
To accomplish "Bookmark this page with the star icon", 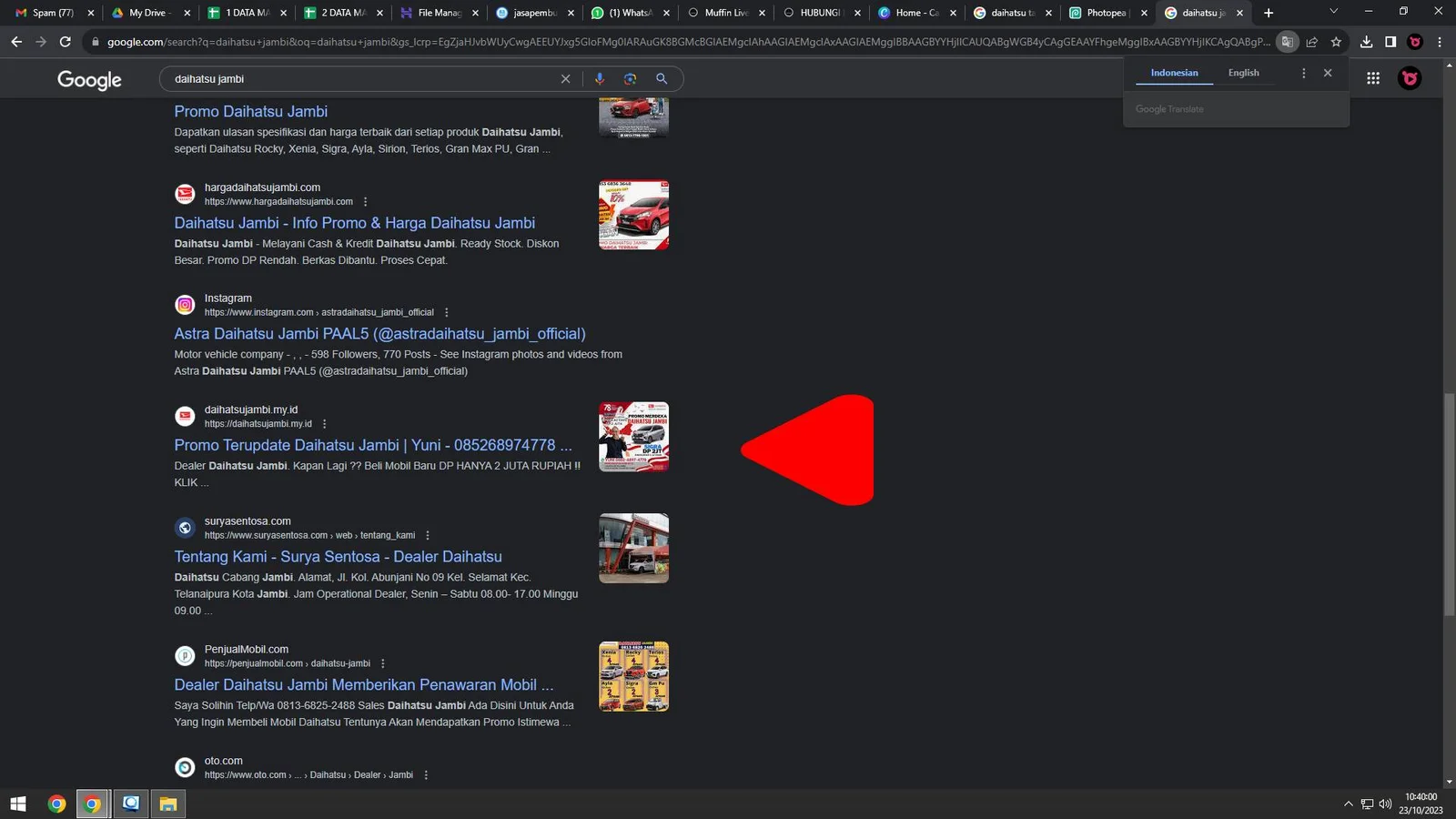I will [1336, 42].
